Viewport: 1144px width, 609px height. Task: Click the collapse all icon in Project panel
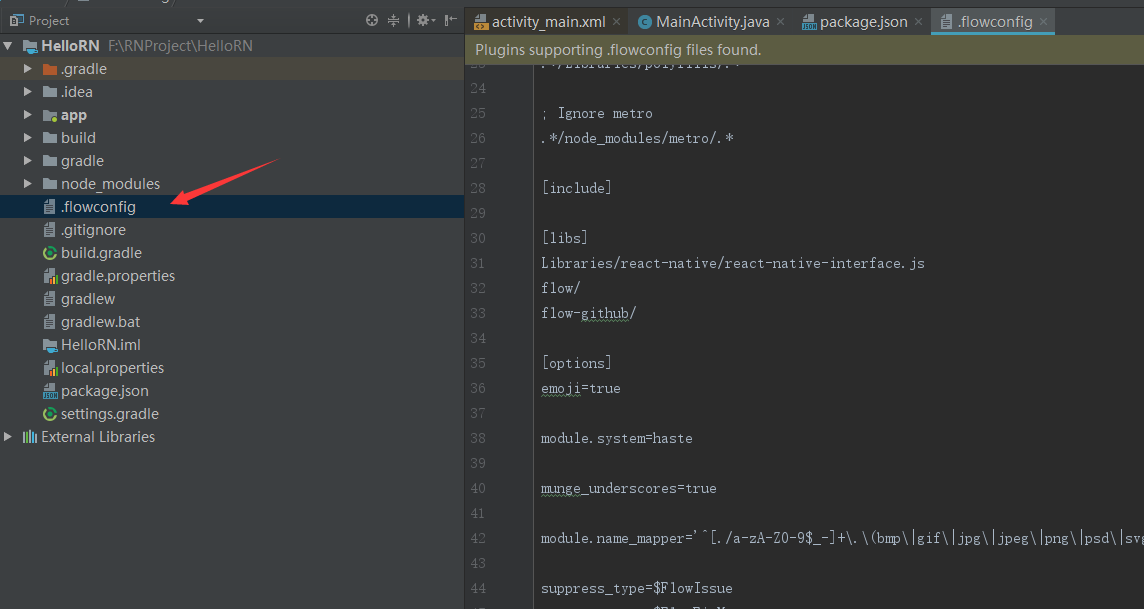(393, 20)
